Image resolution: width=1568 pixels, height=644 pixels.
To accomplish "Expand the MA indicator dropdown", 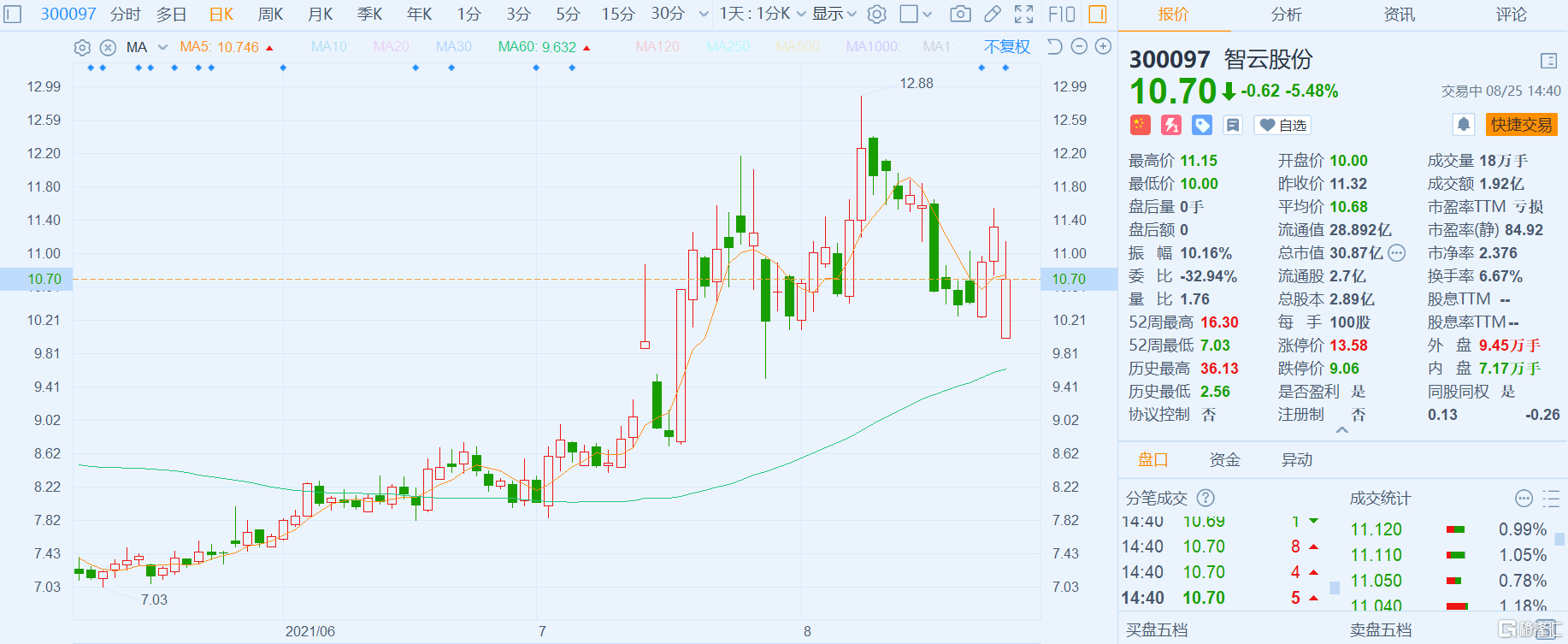I will point(162,48).
